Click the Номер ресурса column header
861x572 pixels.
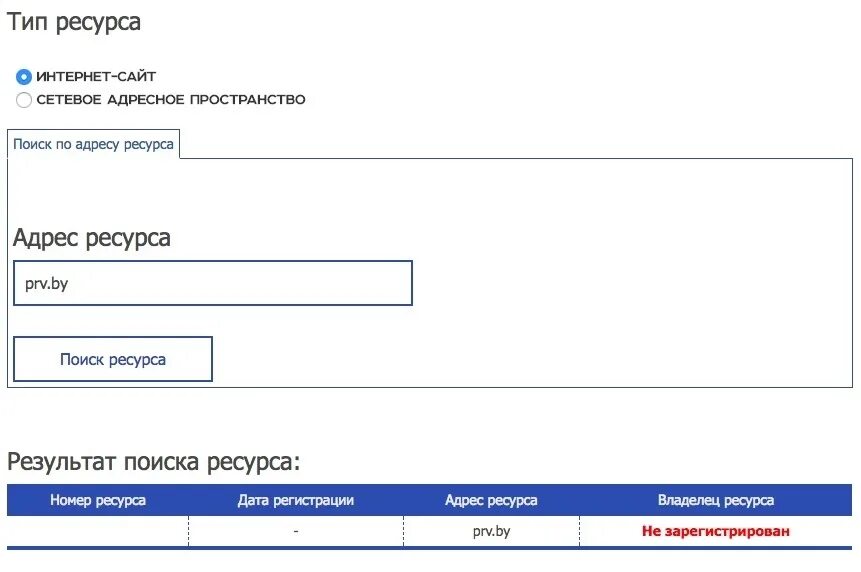click(x=98, y=500)
